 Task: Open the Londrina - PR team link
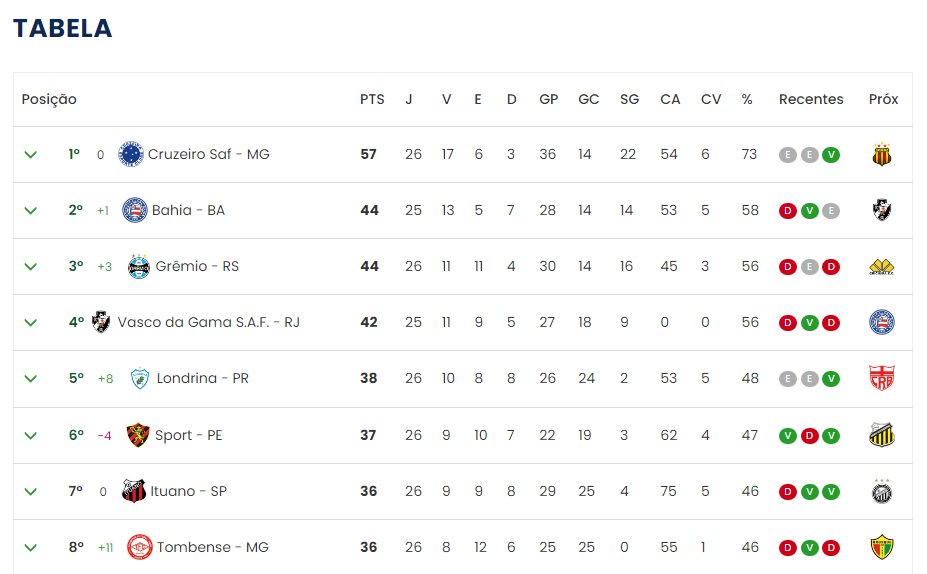(203, 379)
